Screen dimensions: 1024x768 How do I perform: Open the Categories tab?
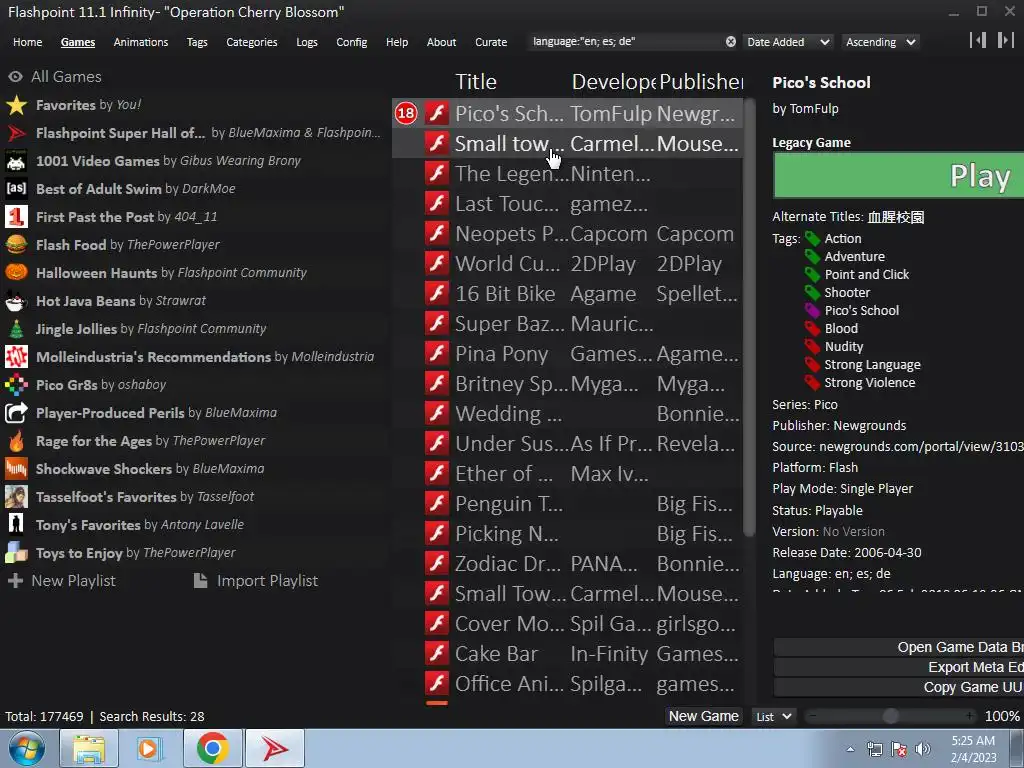[251, 42]
